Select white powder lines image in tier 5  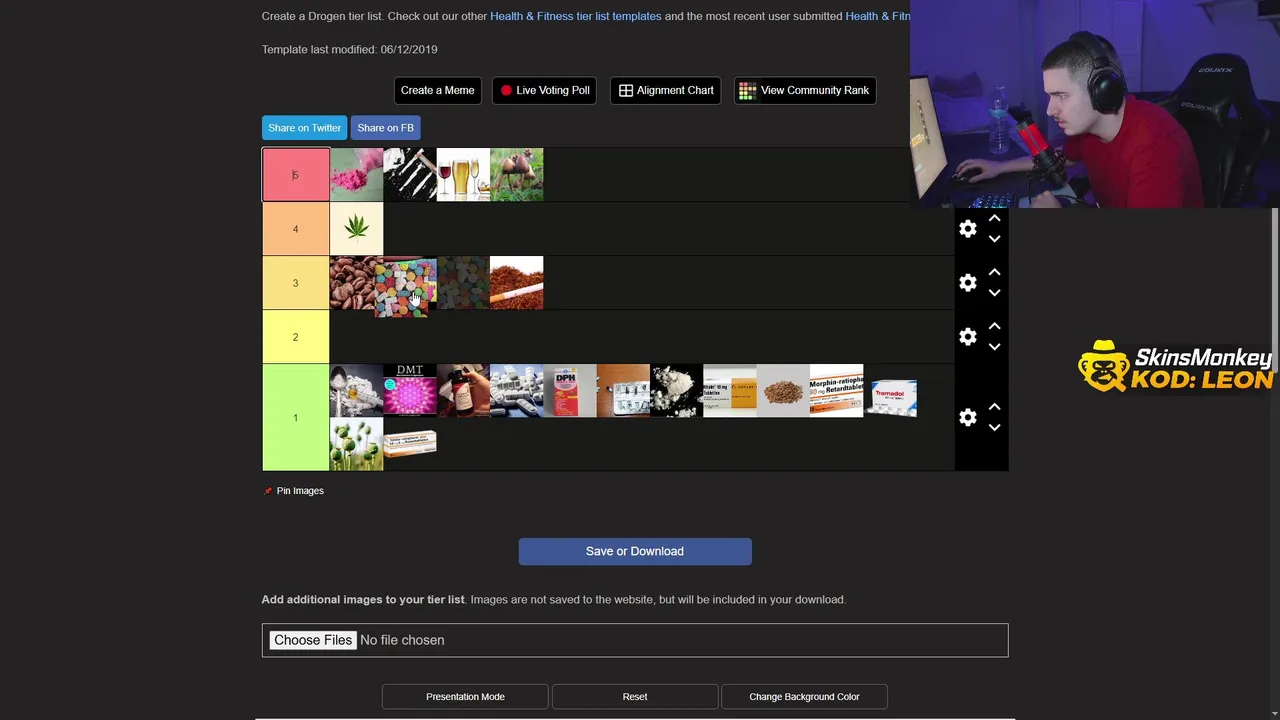click(410, 175)
